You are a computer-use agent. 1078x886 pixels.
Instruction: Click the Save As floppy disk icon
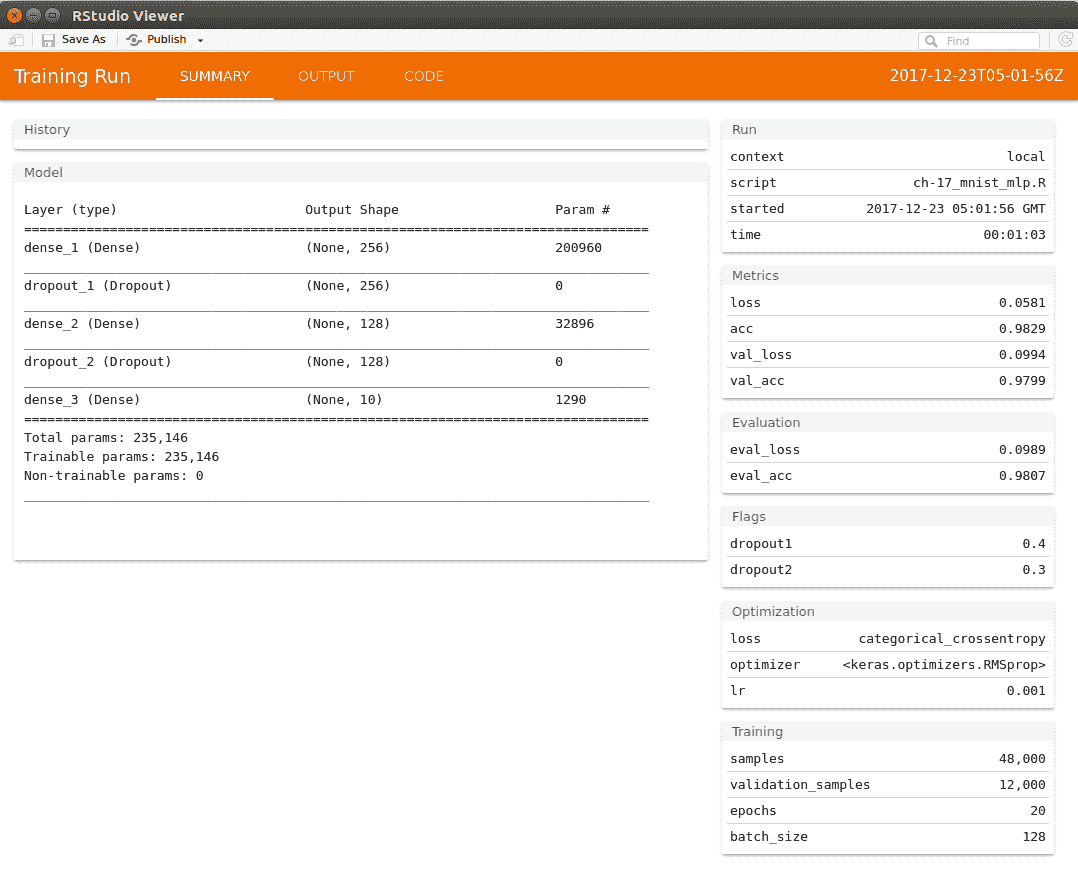[48, 41]
